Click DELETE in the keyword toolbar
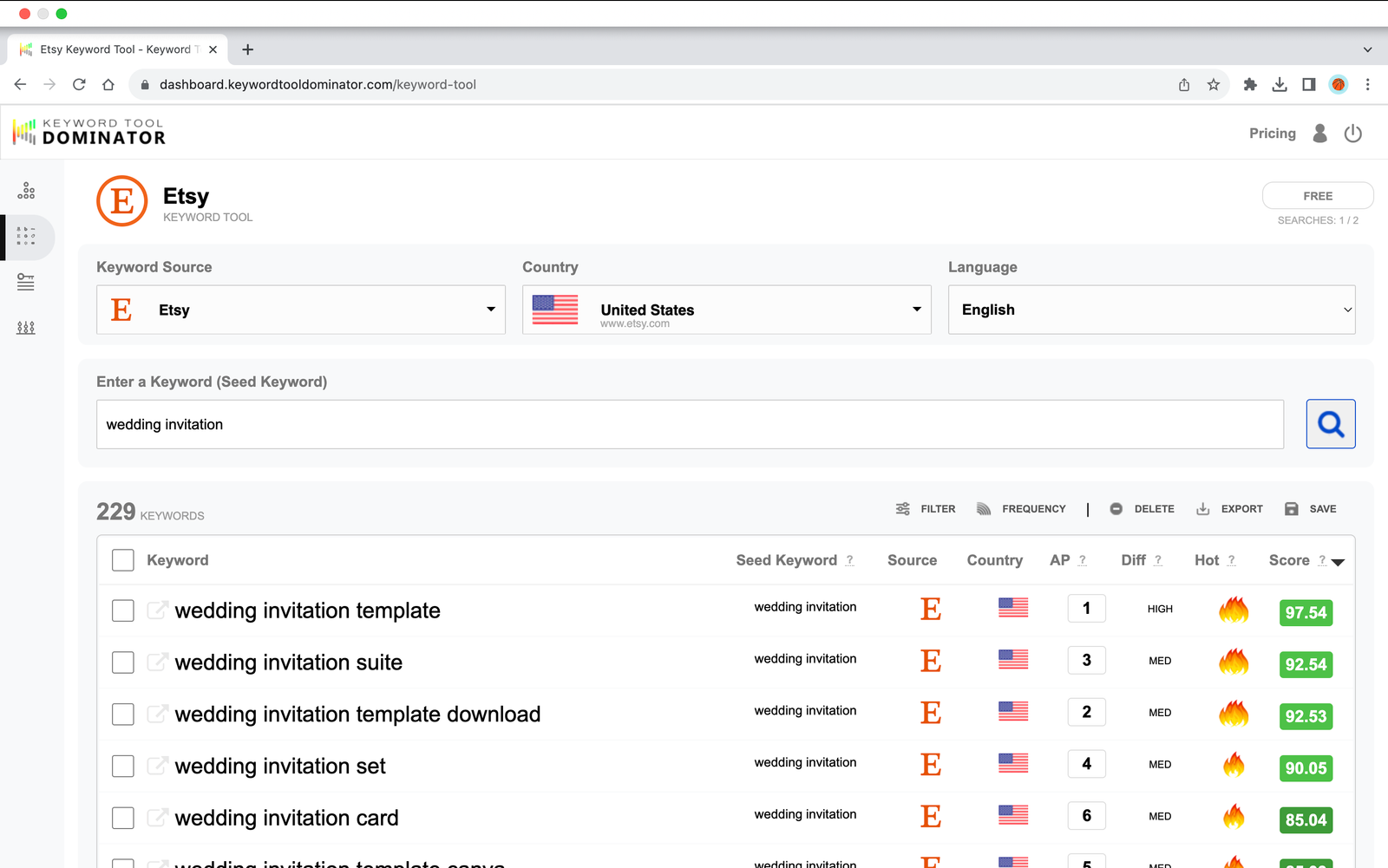 point(1142,509)
